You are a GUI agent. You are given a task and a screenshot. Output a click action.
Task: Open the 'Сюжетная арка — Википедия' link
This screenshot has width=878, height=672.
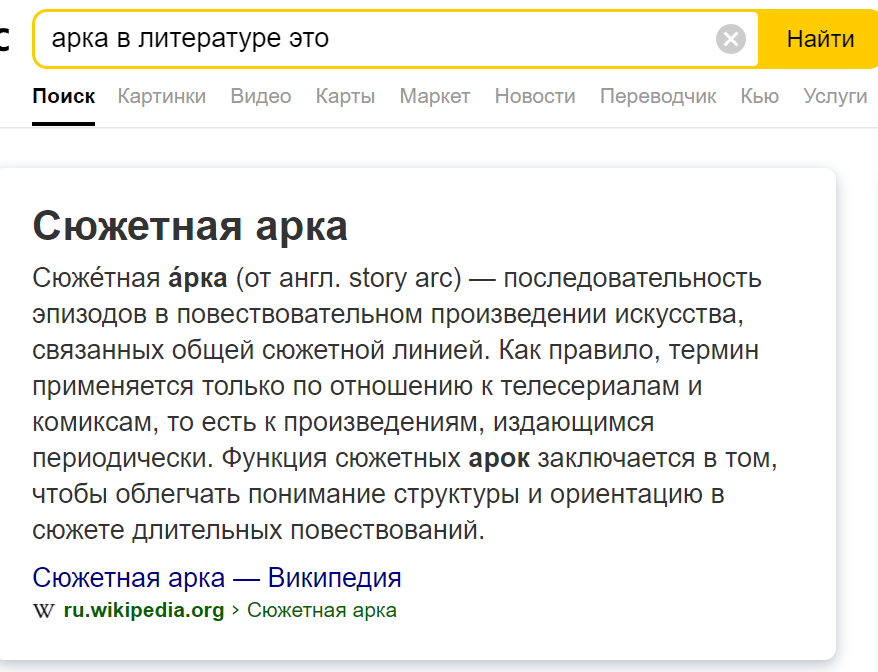tap(217, 578)
